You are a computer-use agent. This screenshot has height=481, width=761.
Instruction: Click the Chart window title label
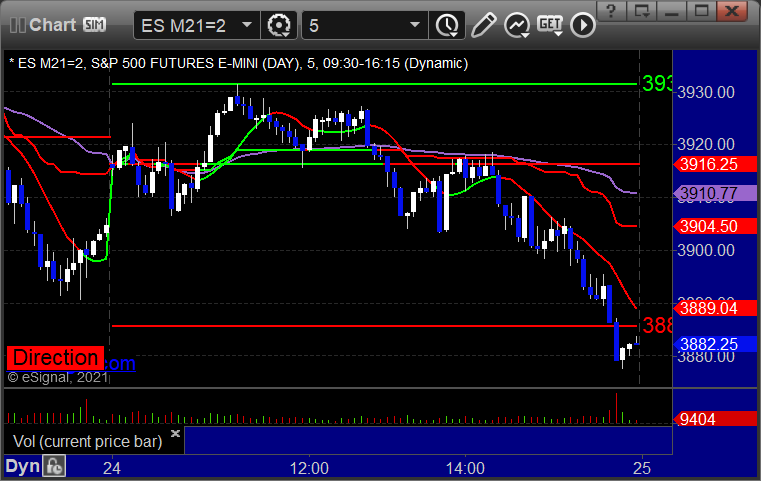coord(52,25)
